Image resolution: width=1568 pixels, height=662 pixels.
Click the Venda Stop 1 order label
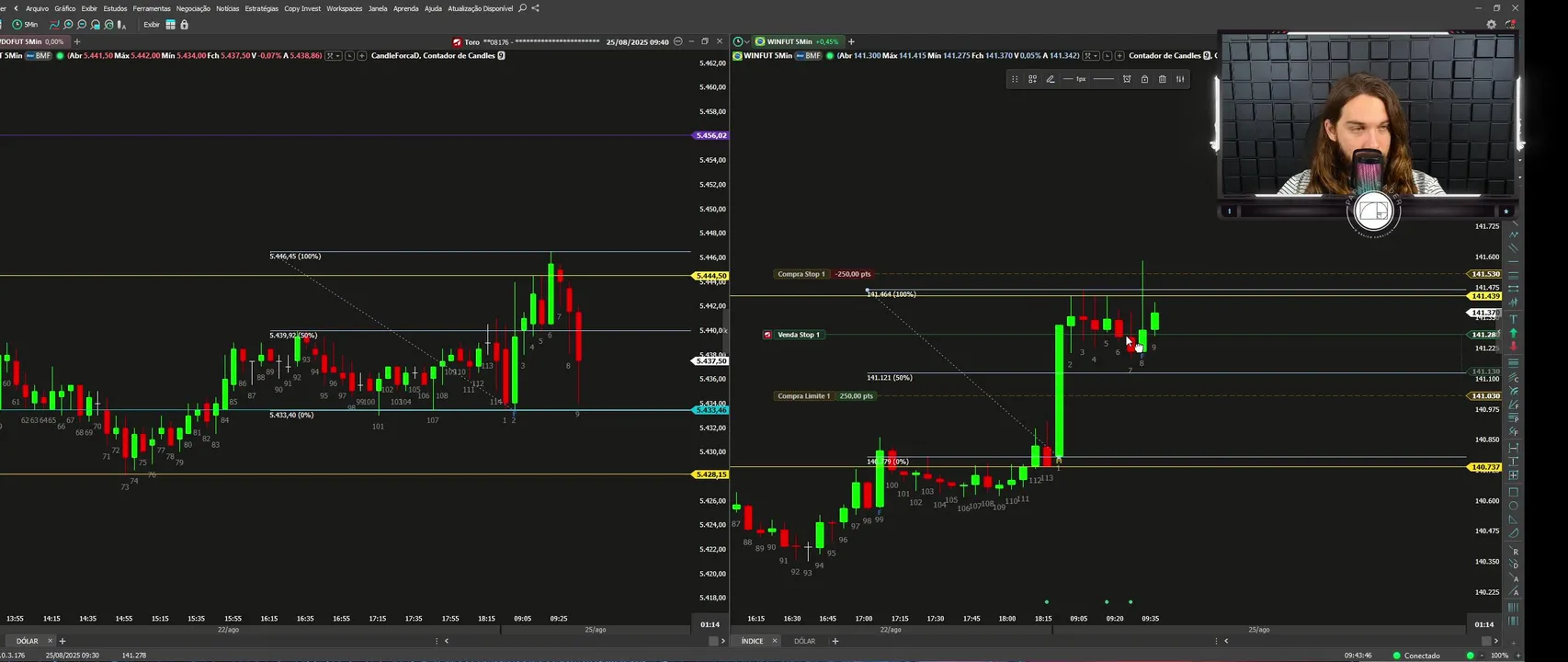(x=798, y=335)
